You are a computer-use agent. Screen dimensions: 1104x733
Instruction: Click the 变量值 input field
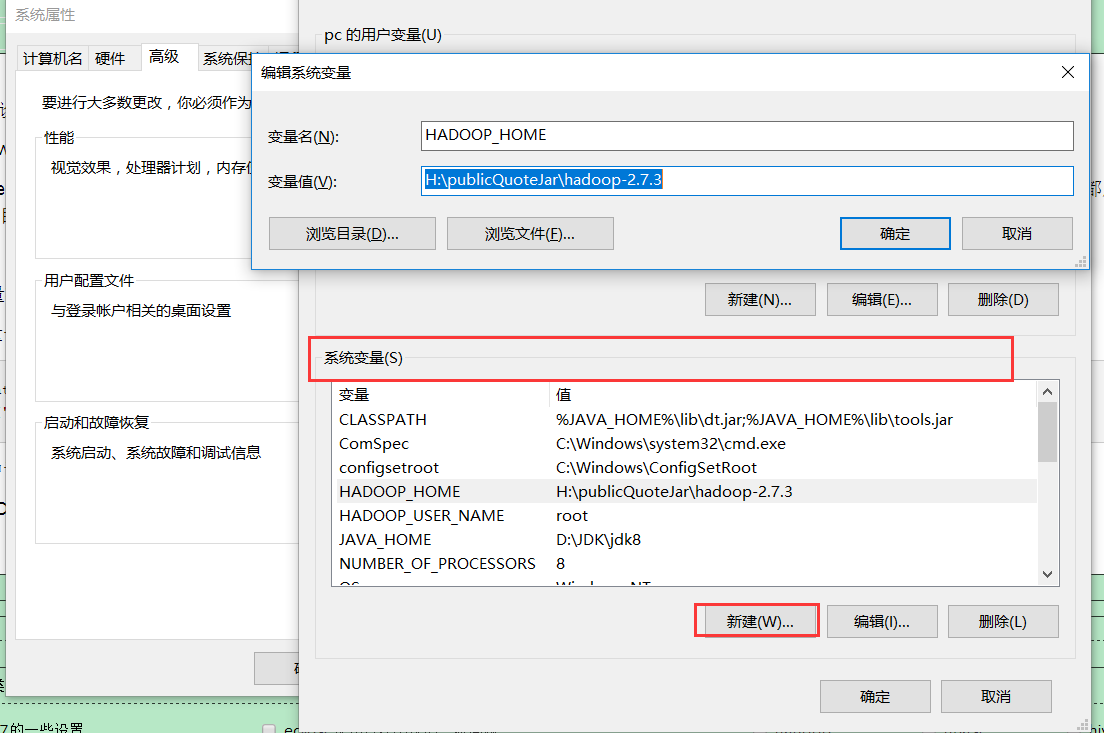747,180
